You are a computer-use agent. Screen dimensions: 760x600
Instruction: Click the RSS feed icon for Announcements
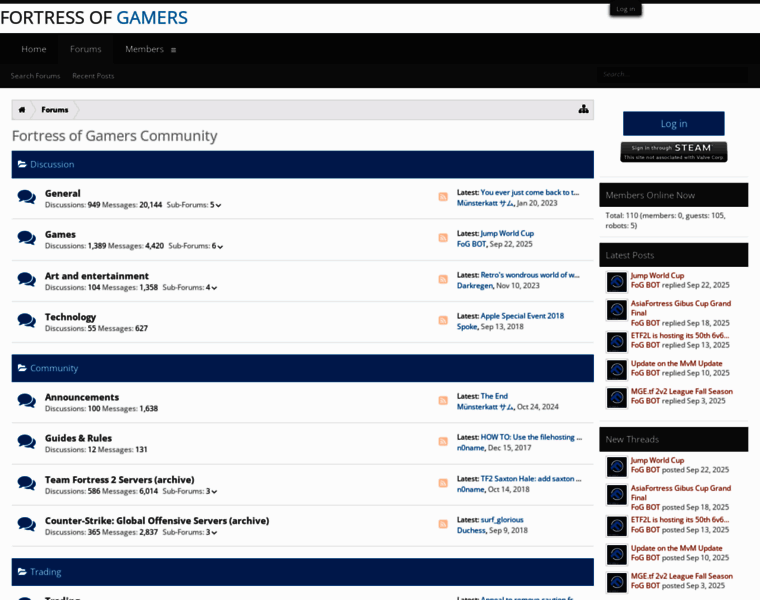coord(443,401)
